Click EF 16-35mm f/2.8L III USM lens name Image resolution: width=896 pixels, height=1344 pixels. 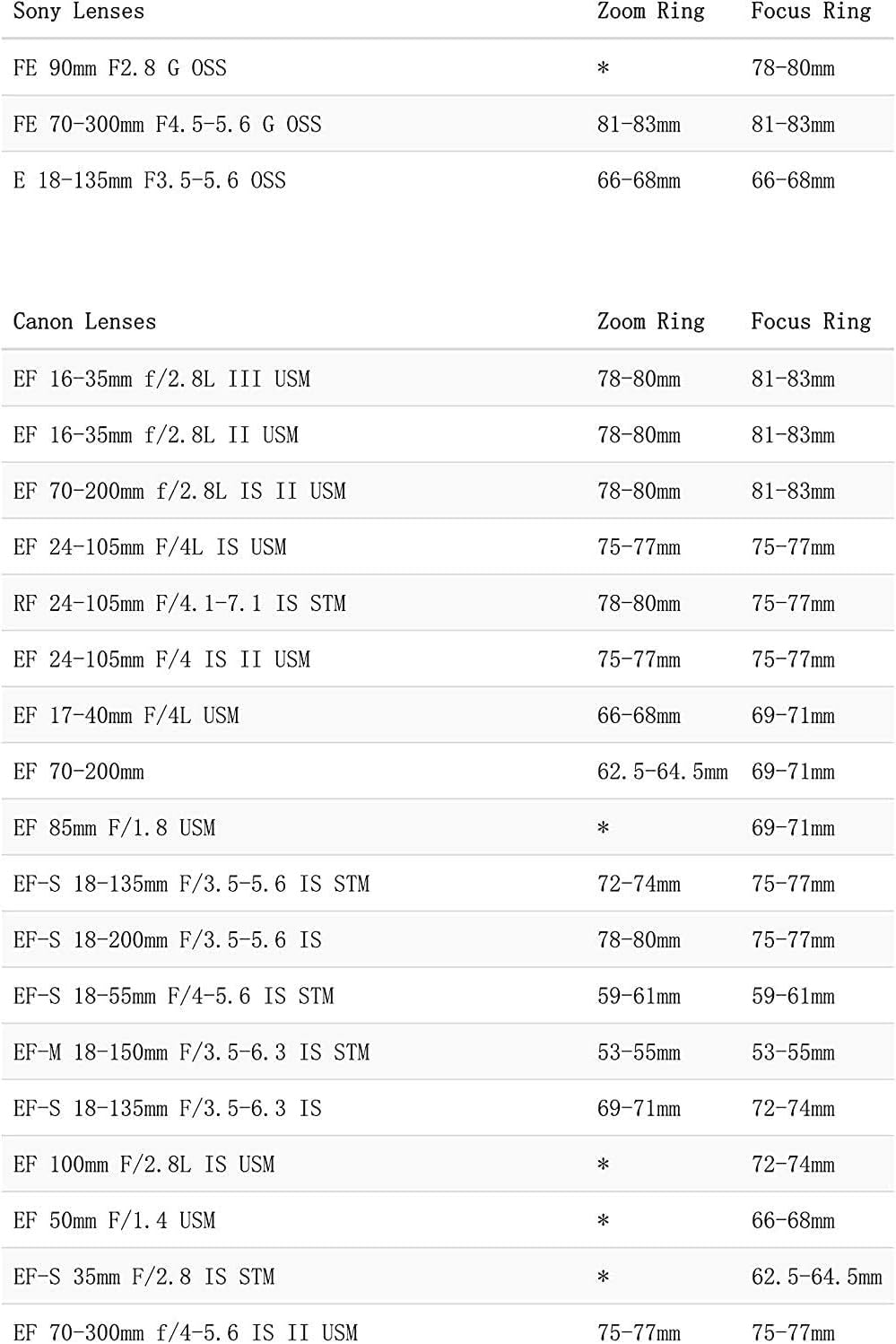(161, 379)
